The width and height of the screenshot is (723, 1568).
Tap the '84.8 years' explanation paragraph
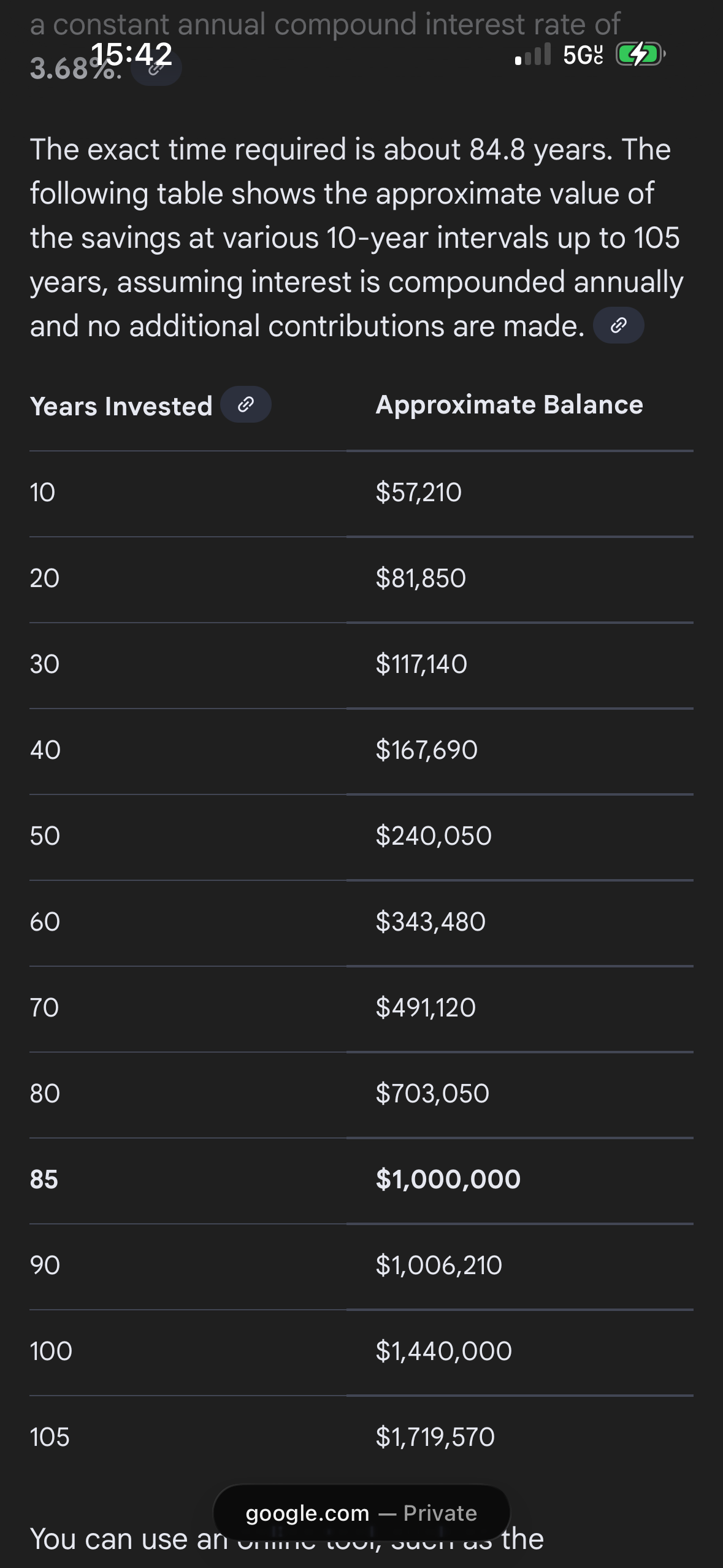tap(356, 237)
